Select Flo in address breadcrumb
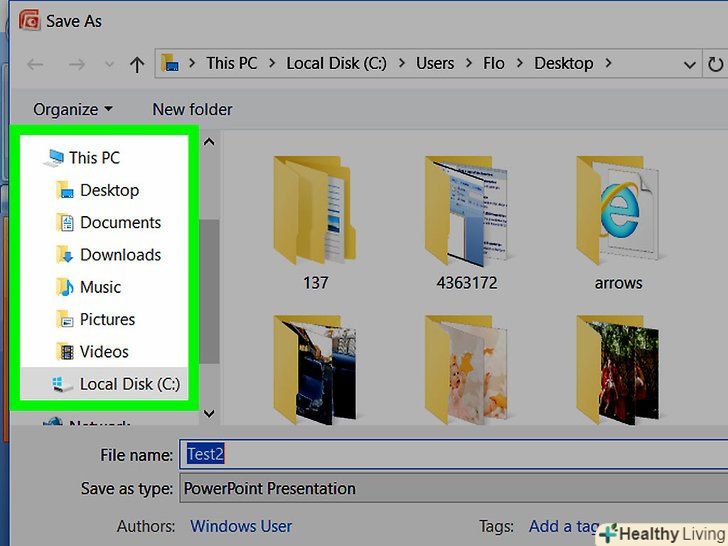The width and height of the screenshot is (728, 546). pyautogui.click(x=494, y=63)
